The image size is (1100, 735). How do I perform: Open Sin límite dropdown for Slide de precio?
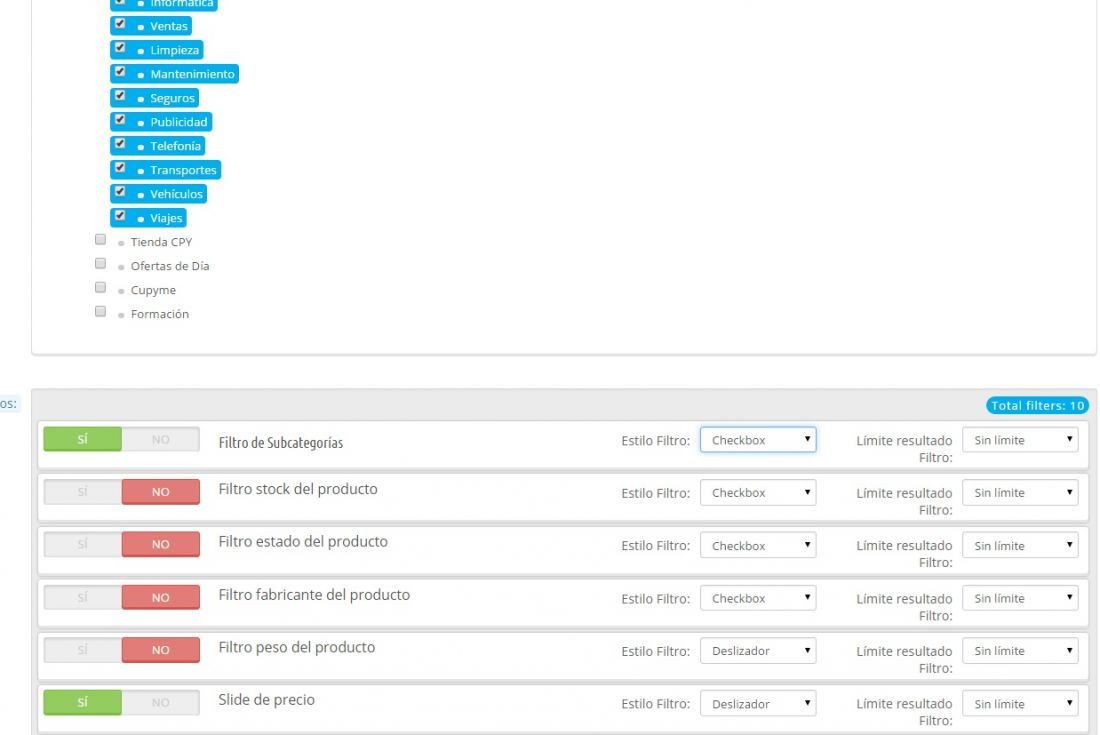click(1021, 703)
